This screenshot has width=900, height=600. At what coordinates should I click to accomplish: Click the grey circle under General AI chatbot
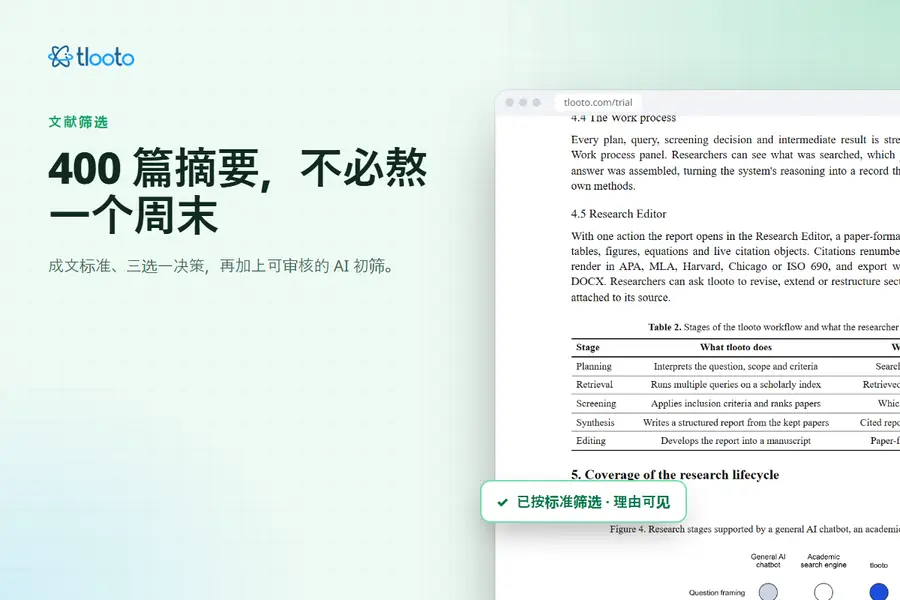click(x=768, y=592)
